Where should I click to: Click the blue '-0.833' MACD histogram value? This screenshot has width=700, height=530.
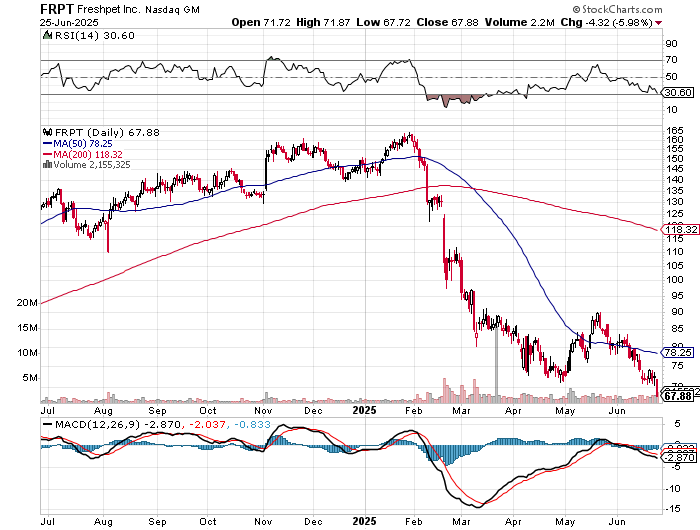tap(252, 424)
